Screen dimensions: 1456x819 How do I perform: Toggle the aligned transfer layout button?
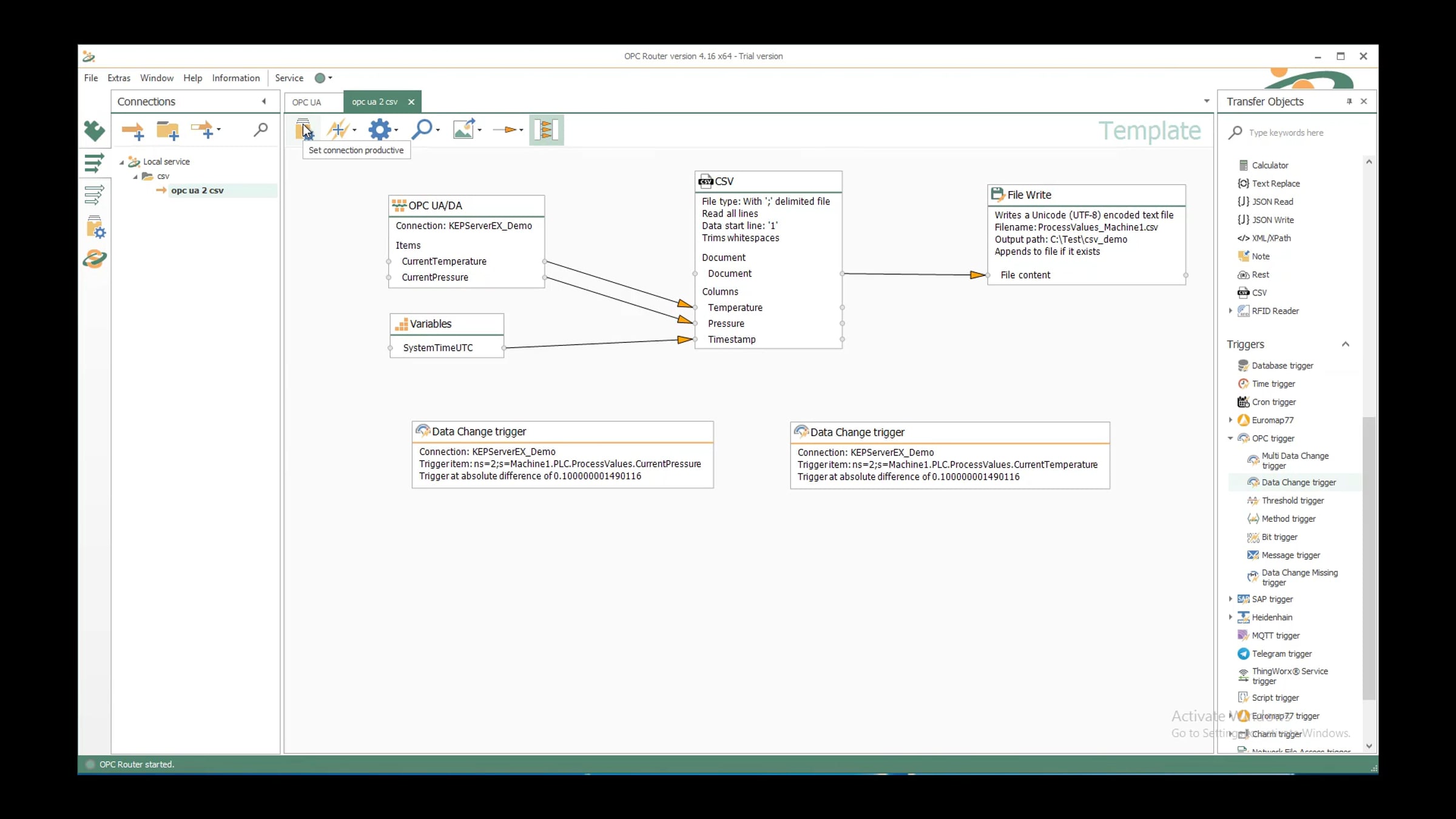coord(546,129)
